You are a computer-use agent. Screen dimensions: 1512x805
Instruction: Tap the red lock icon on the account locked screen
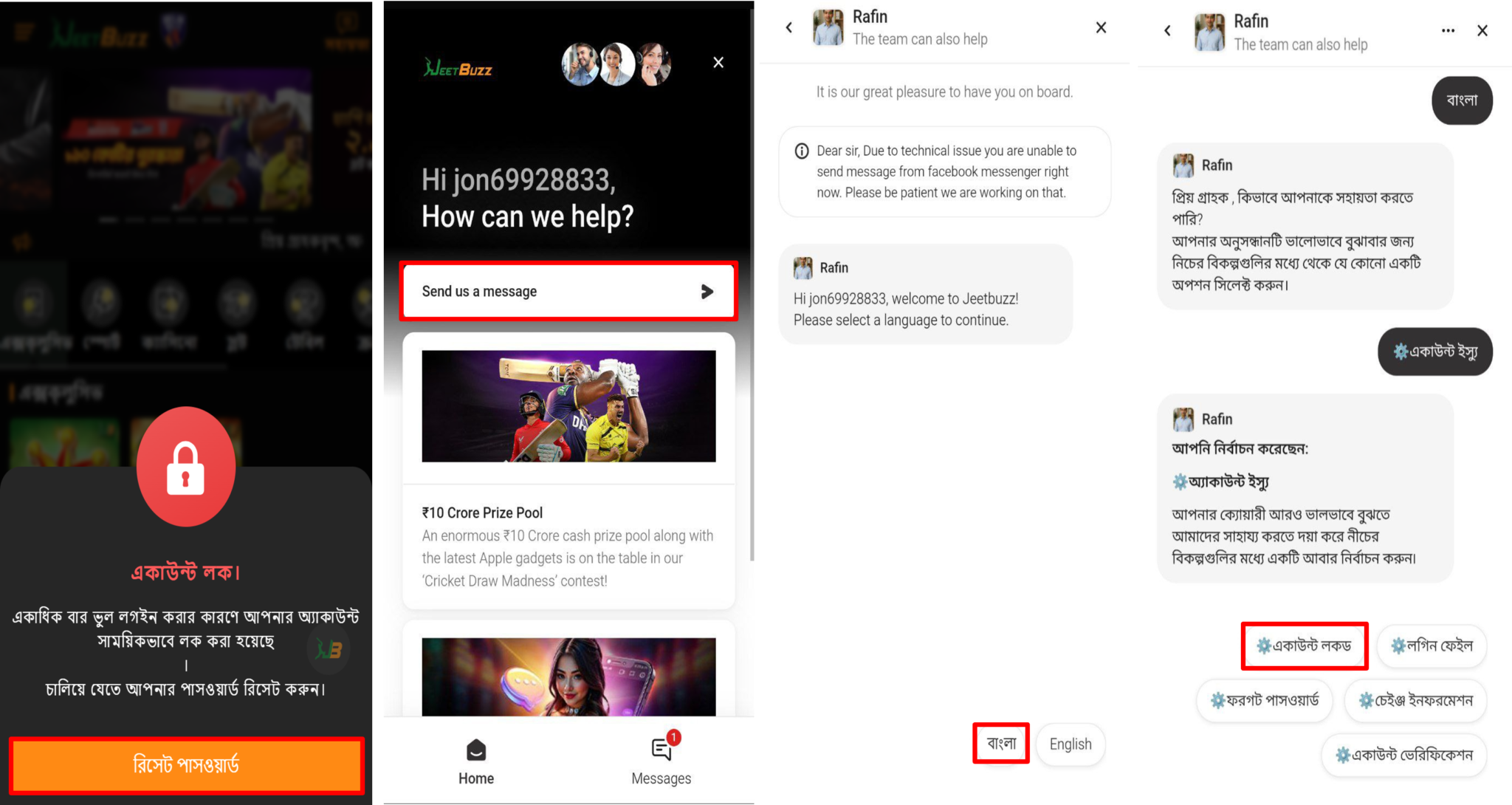tap(186, 467)
